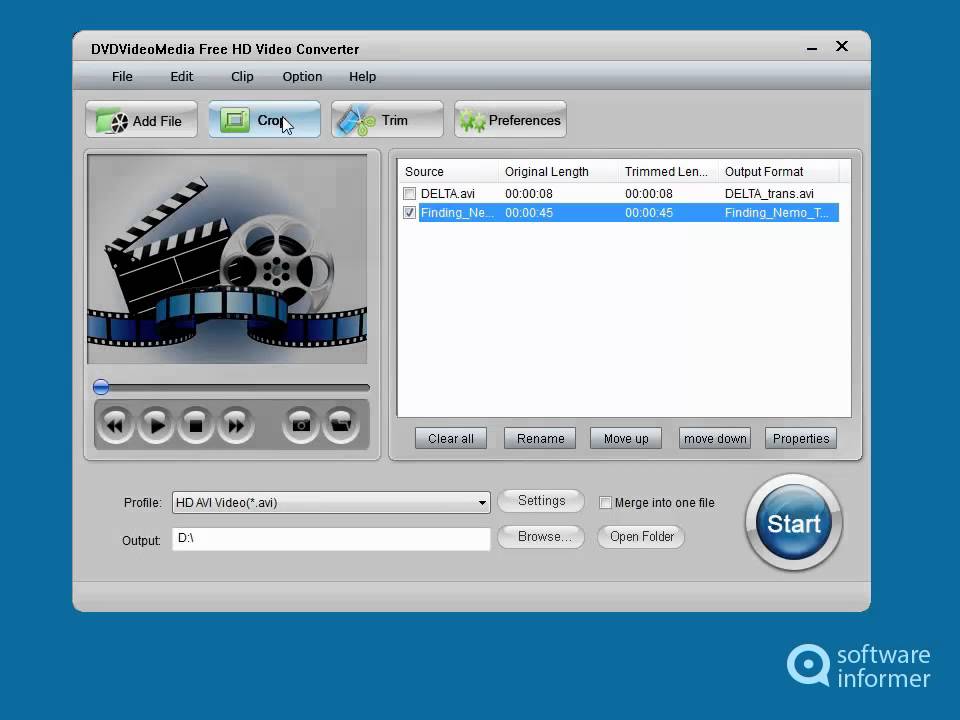Click the rewind playback button
Screen dimensions: 960x720
pos(115,425)
